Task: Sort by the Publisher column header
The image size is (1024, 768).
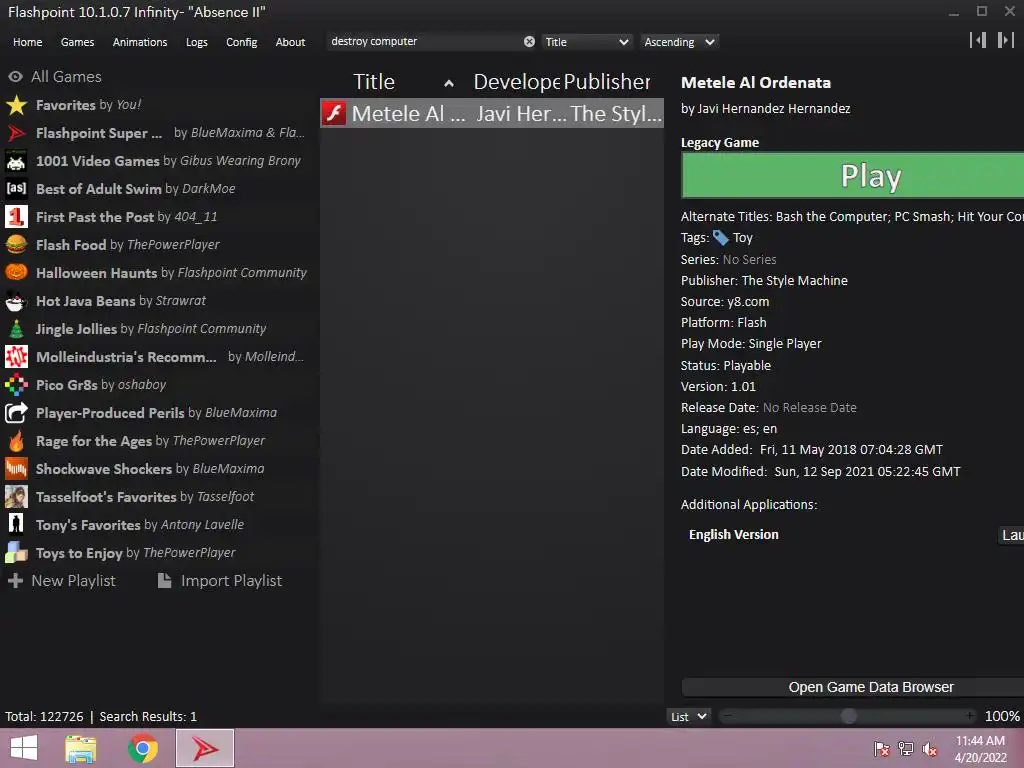Action: click(607, 82)
